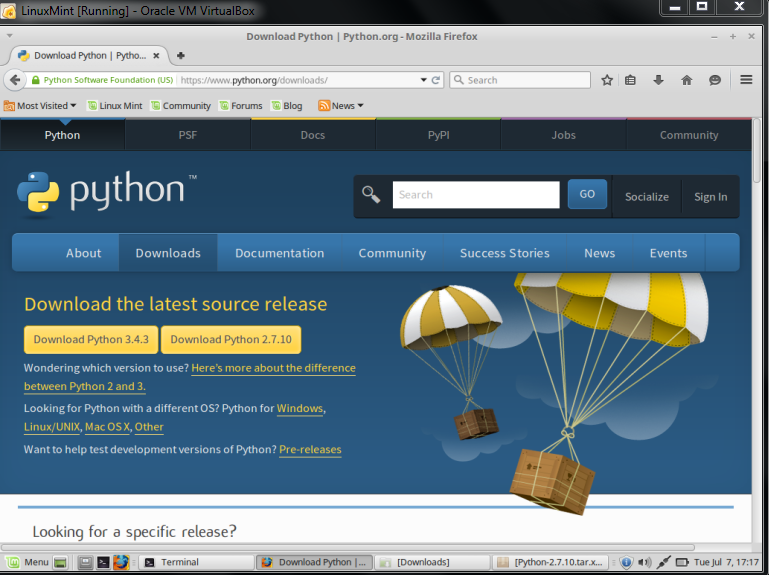769x575 pixels.
Task: Click the volume speaker tray icon
Action: (x=644, y=562)
